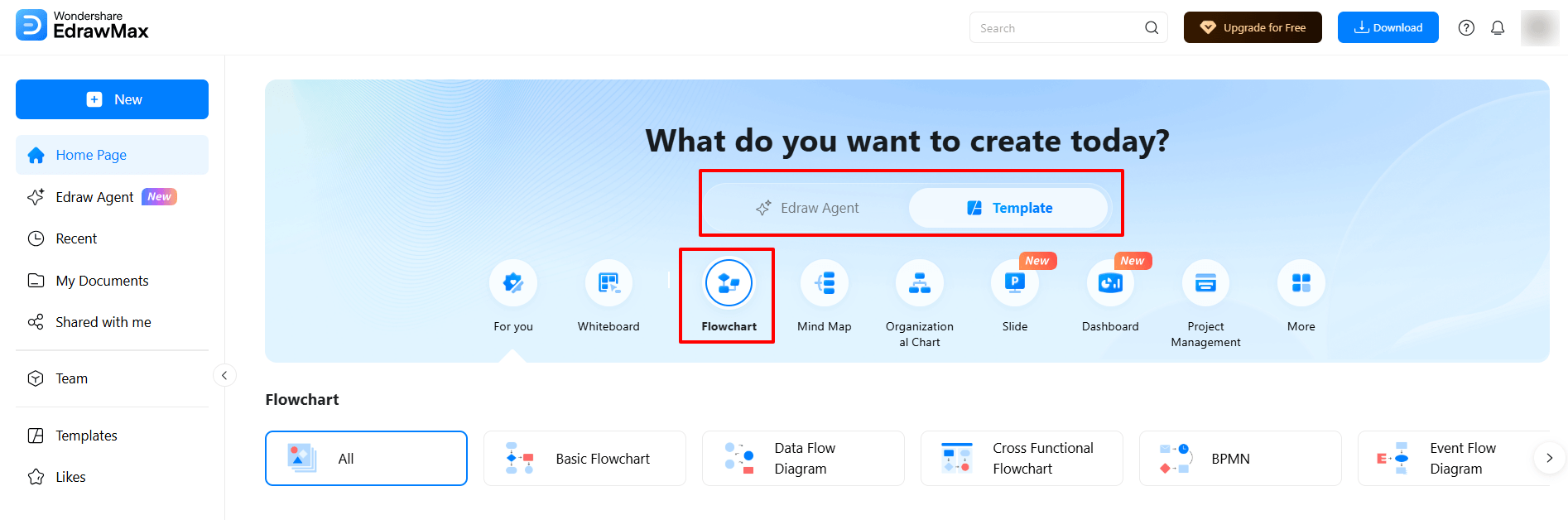Click the New badge beside Edraw Agent

tap(159, 196)
